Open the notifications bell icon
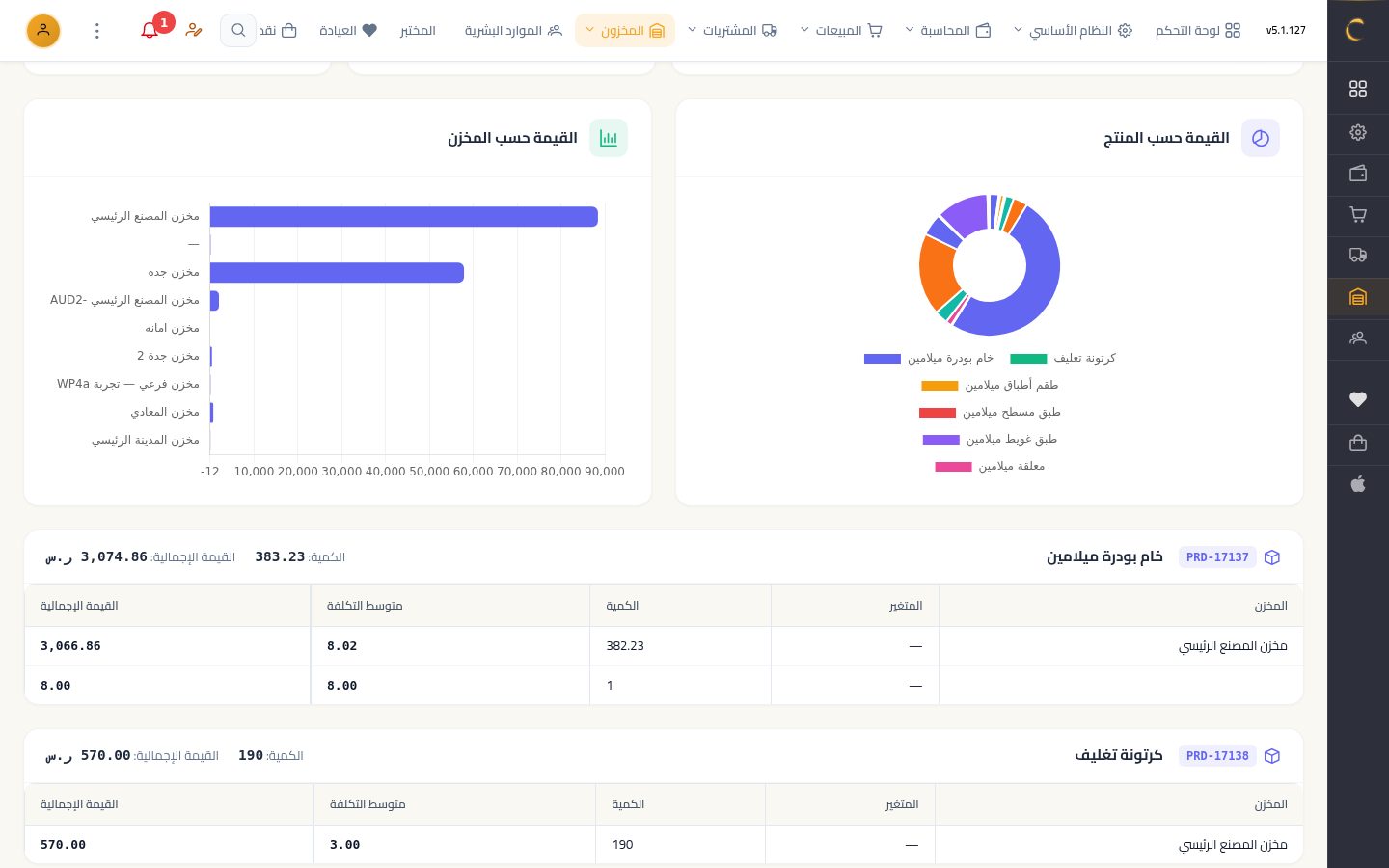Viewport: 1389px width, 868px height. tap(150, 31)
